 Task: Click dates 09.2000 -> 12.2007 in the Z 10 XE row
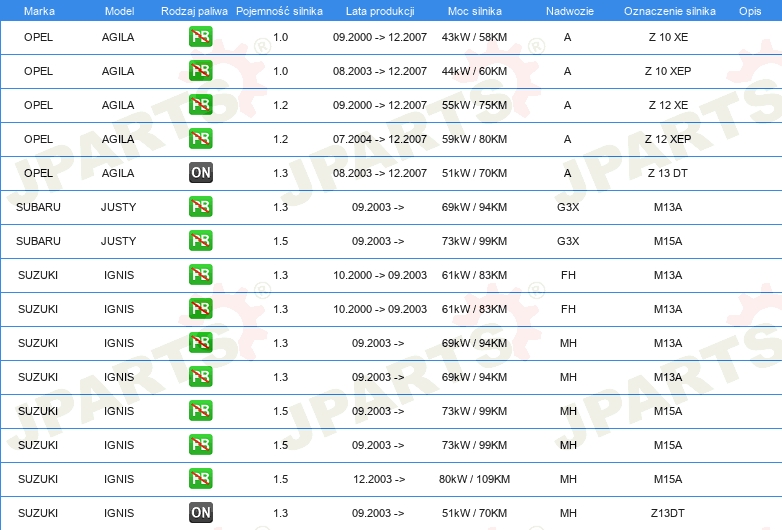click(380, 37)
